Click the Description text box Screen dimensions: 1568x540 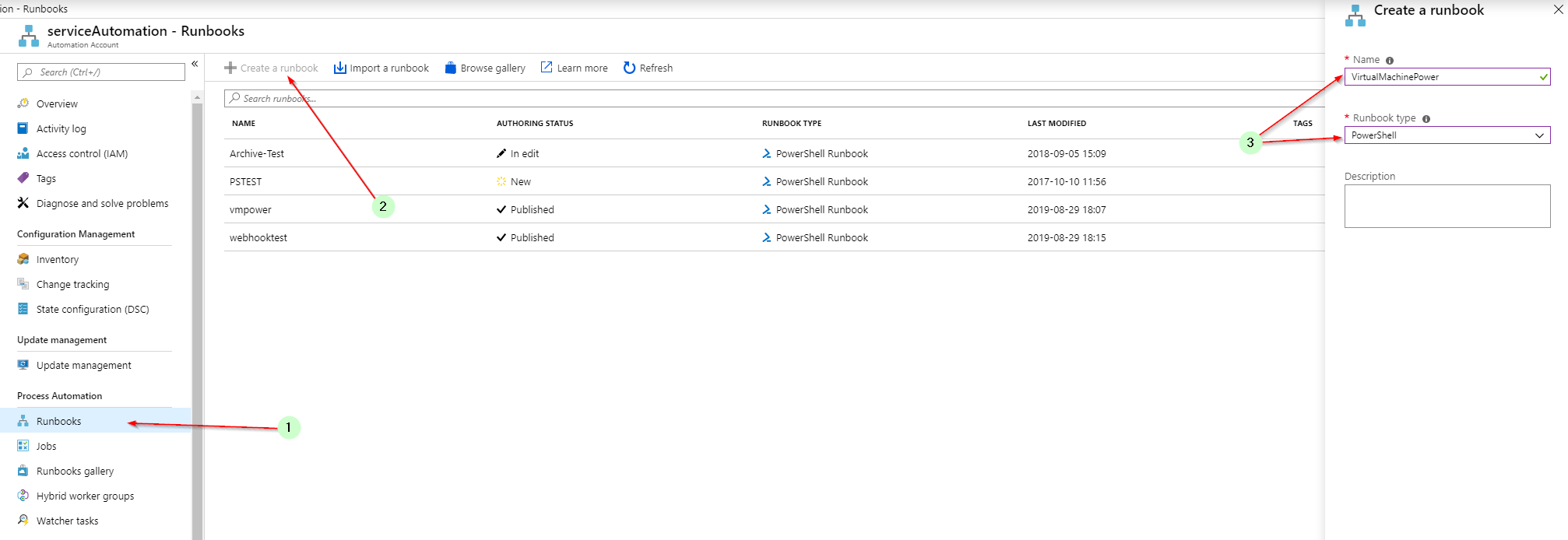click(x=1447, y=206)
